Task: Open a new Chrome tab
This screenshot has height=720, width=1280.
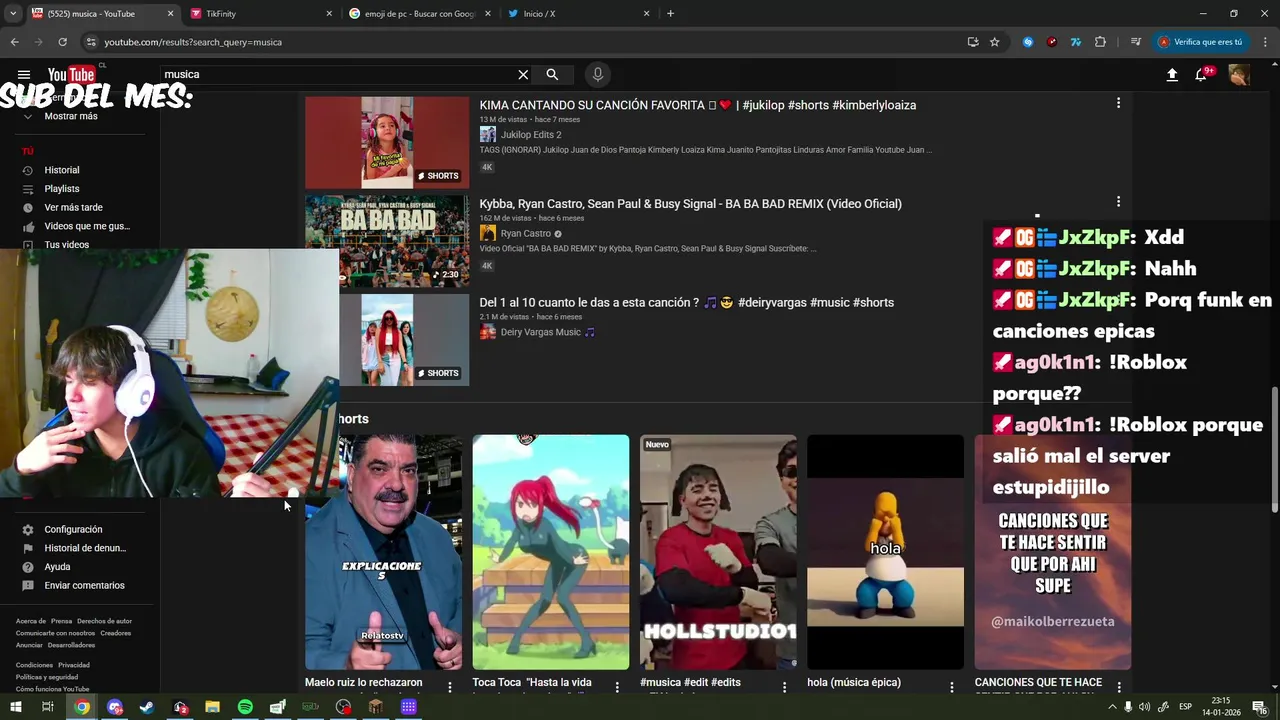Action: coord(670,14)
